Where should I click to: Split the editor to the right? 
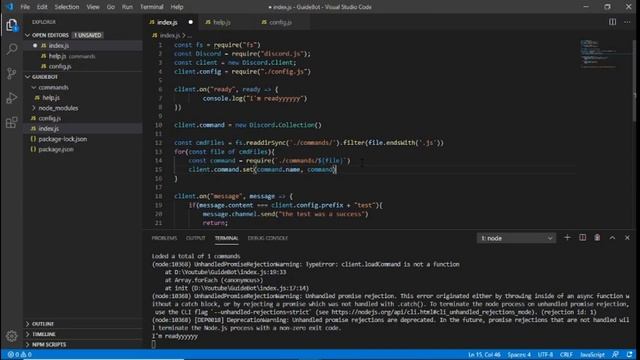[x=612, y=22]
